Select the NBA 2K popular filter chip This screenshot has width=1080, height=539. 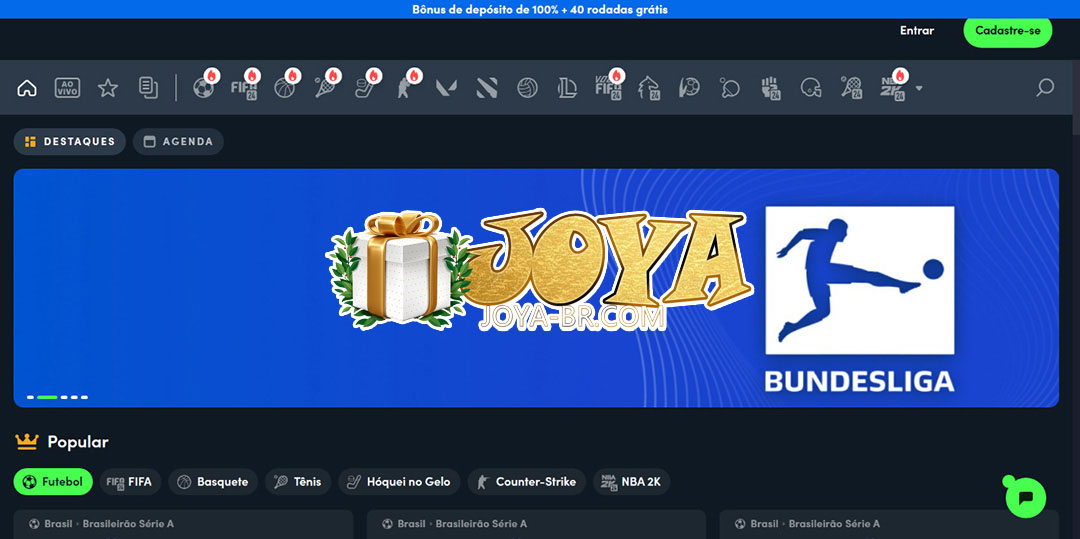click(x=632, y=482)
